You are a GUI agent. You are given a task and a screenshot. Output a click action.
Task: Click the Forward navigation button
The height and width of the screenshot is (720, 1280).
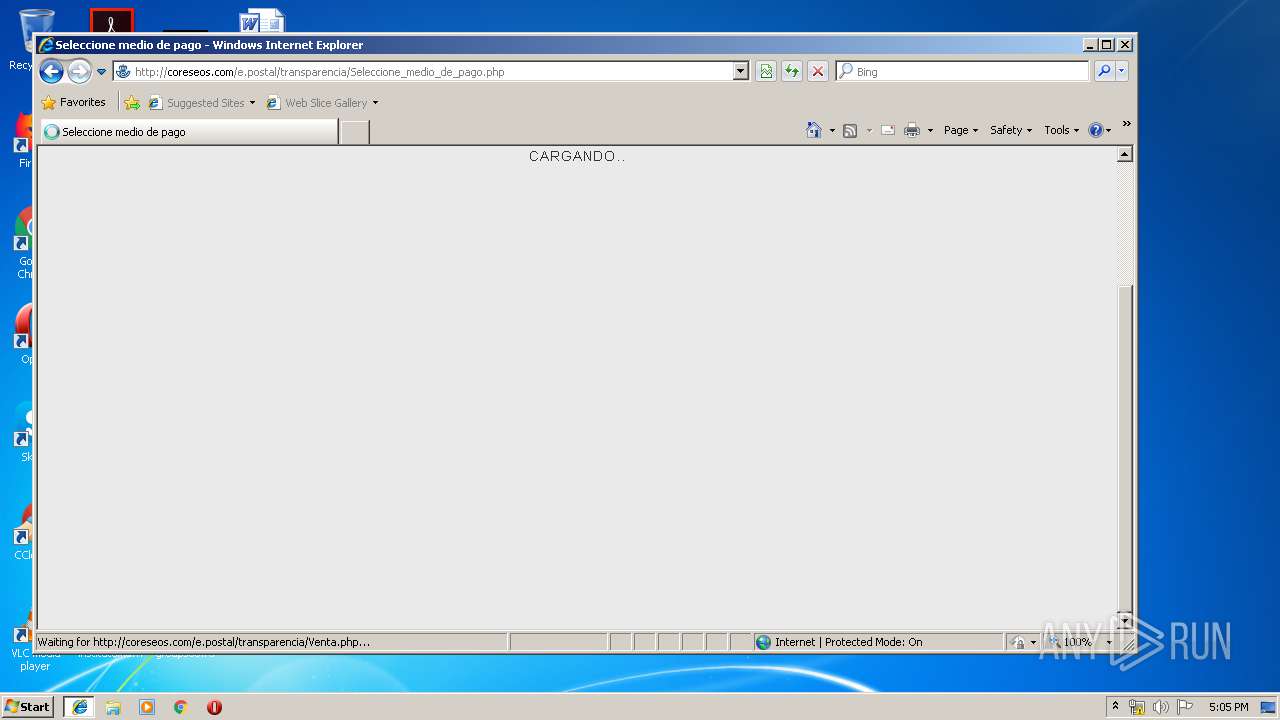coord(79,71)
